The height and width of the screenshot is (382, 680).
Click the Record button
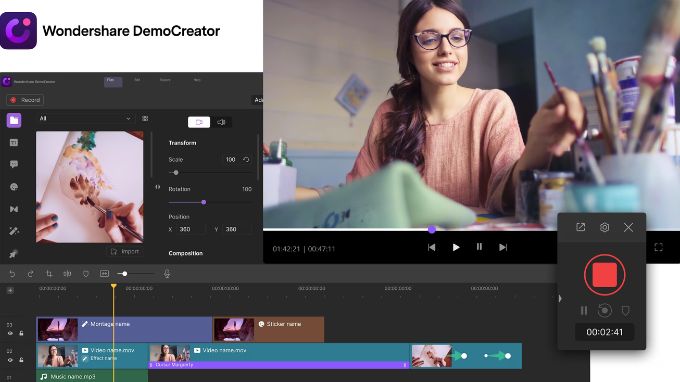25,100
